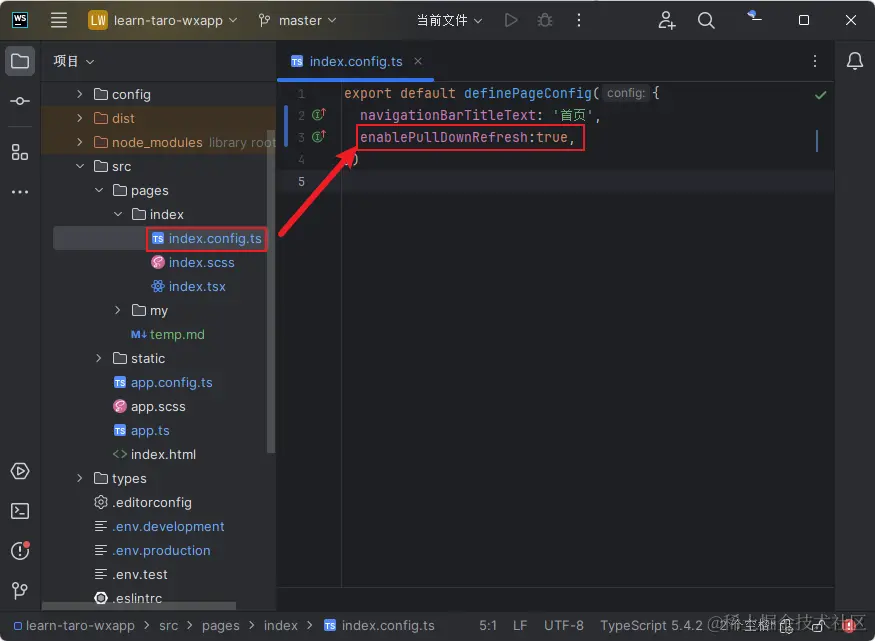Click the project tree horizontal scrollbar

click(x=138, y=606)
